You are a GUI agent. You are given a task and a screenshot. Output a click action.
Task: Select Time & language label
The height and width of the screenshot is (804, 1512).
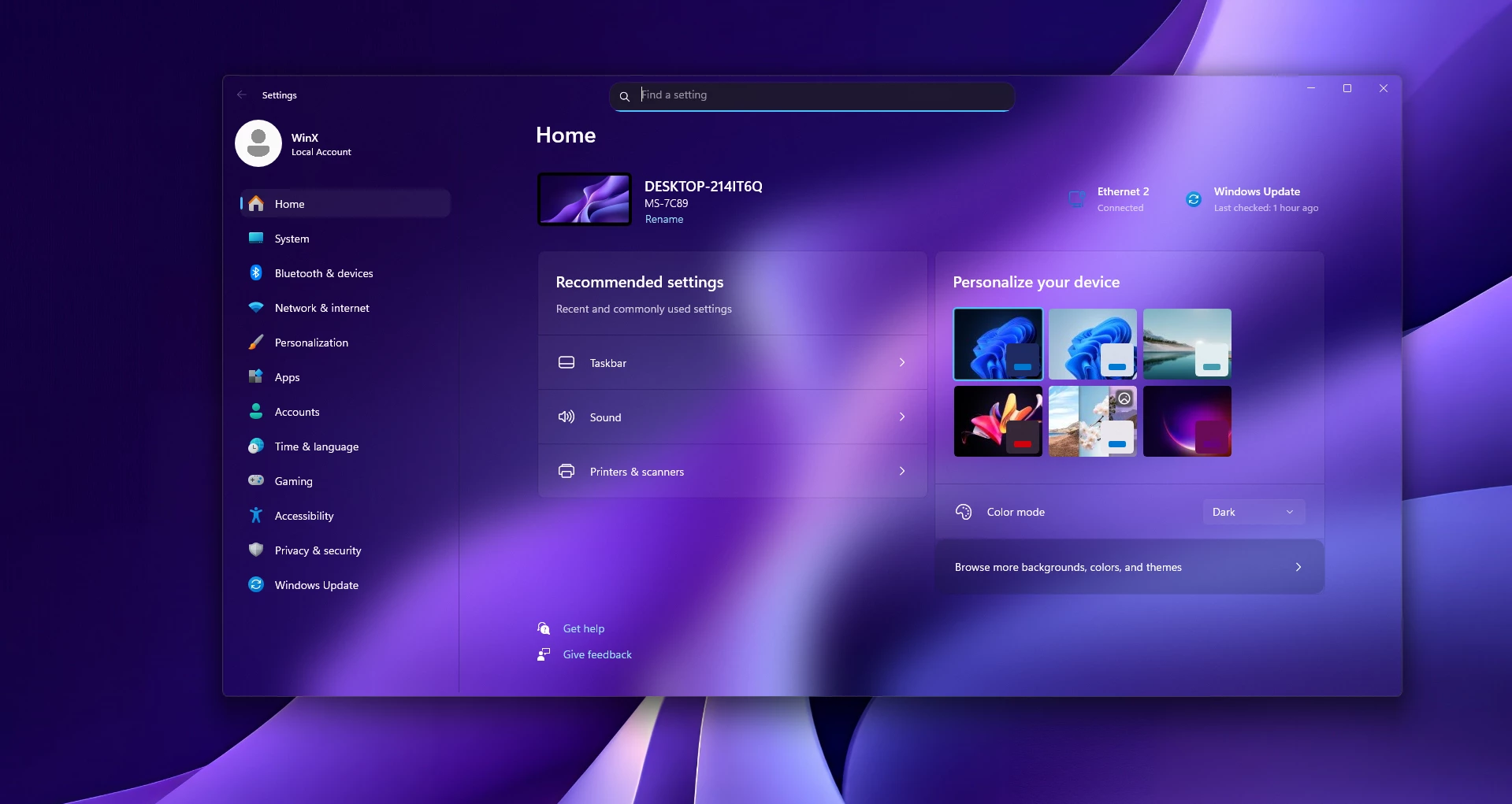[x=317, y=446]
